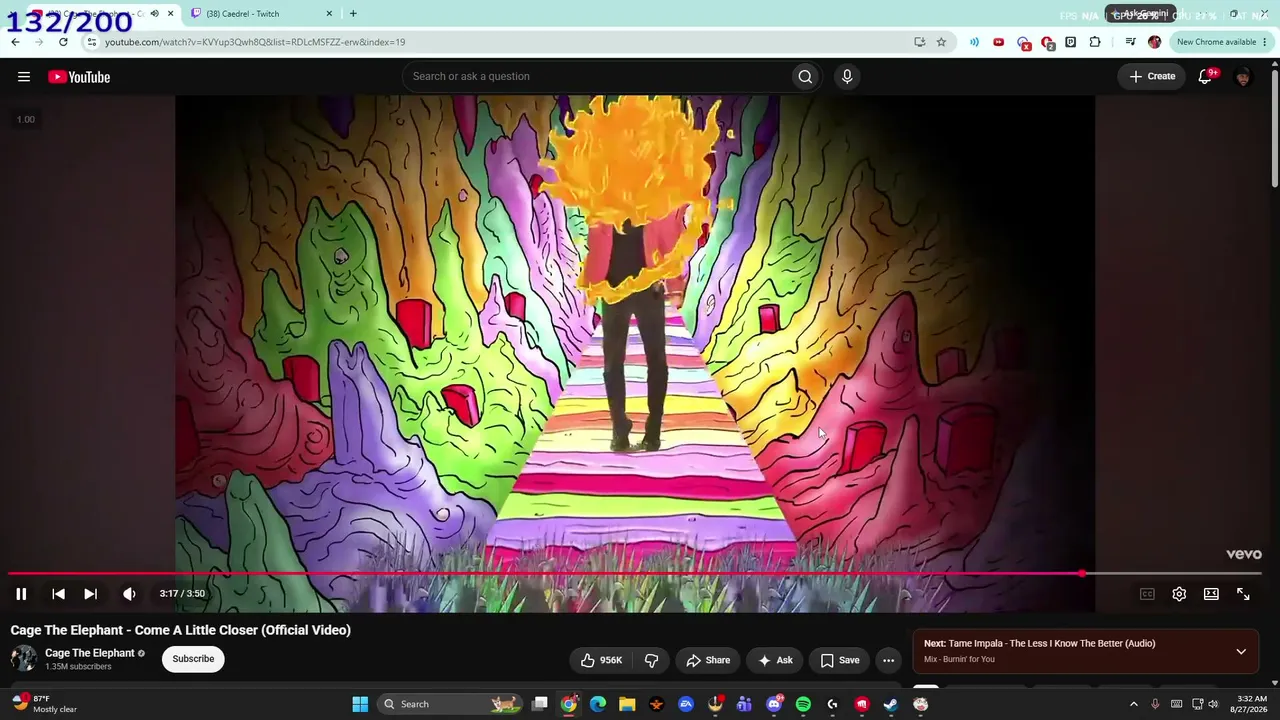Bookmark this page with the star
Screen dimensions: 1280x720
941,42
